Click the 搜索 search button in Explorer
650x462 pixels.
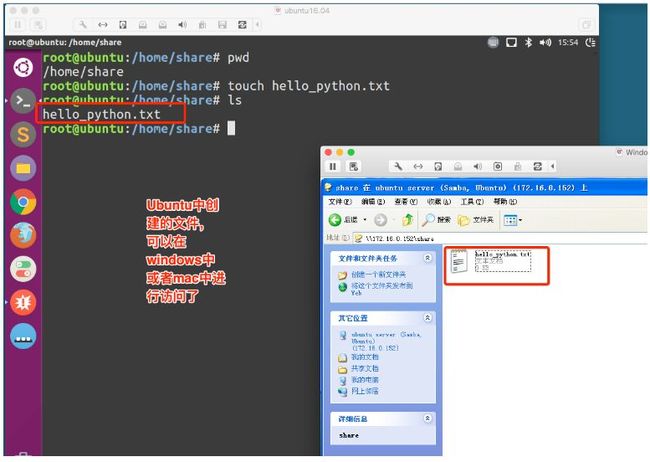pos(436,220)
